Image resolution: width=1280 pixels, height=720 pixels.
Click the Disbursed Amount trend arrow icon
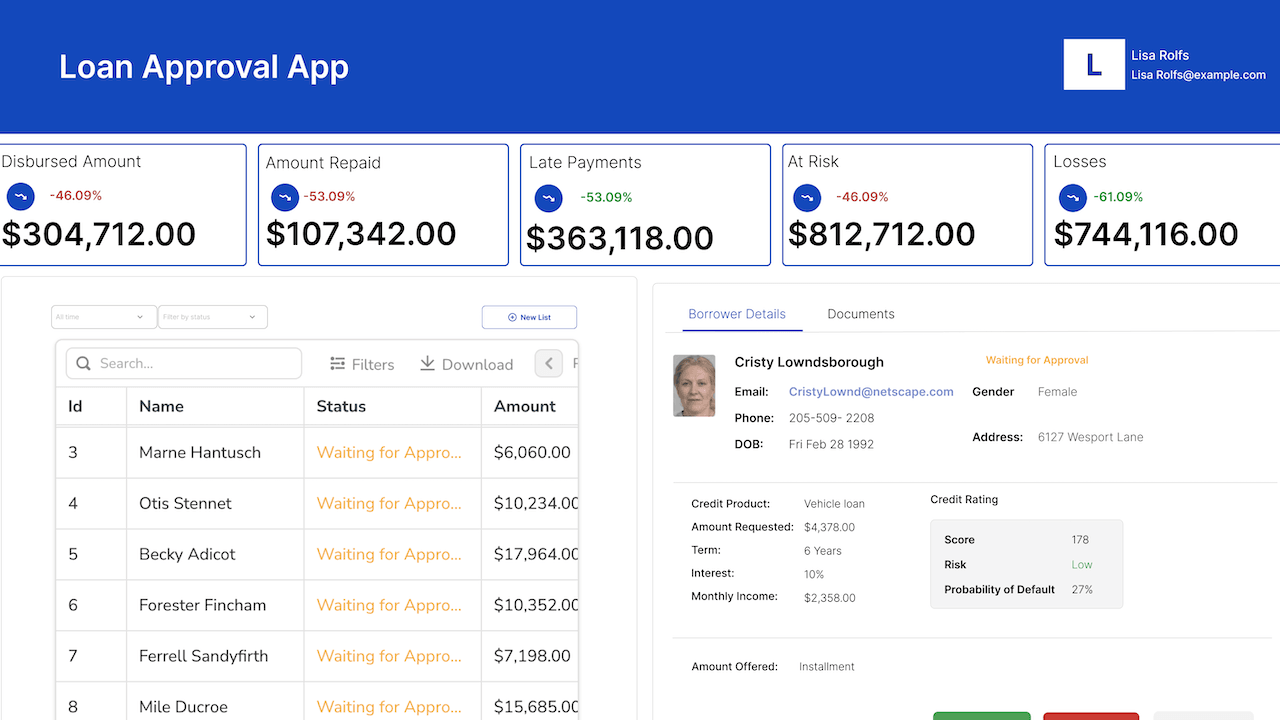tap(21, 196)
